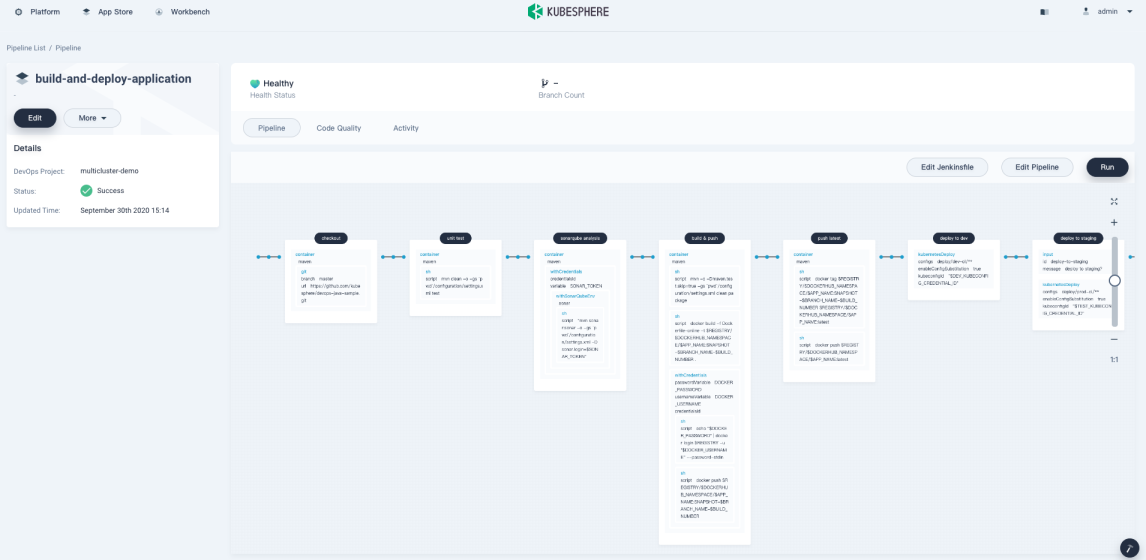Select the unit test stage label

tap(455, 238)
